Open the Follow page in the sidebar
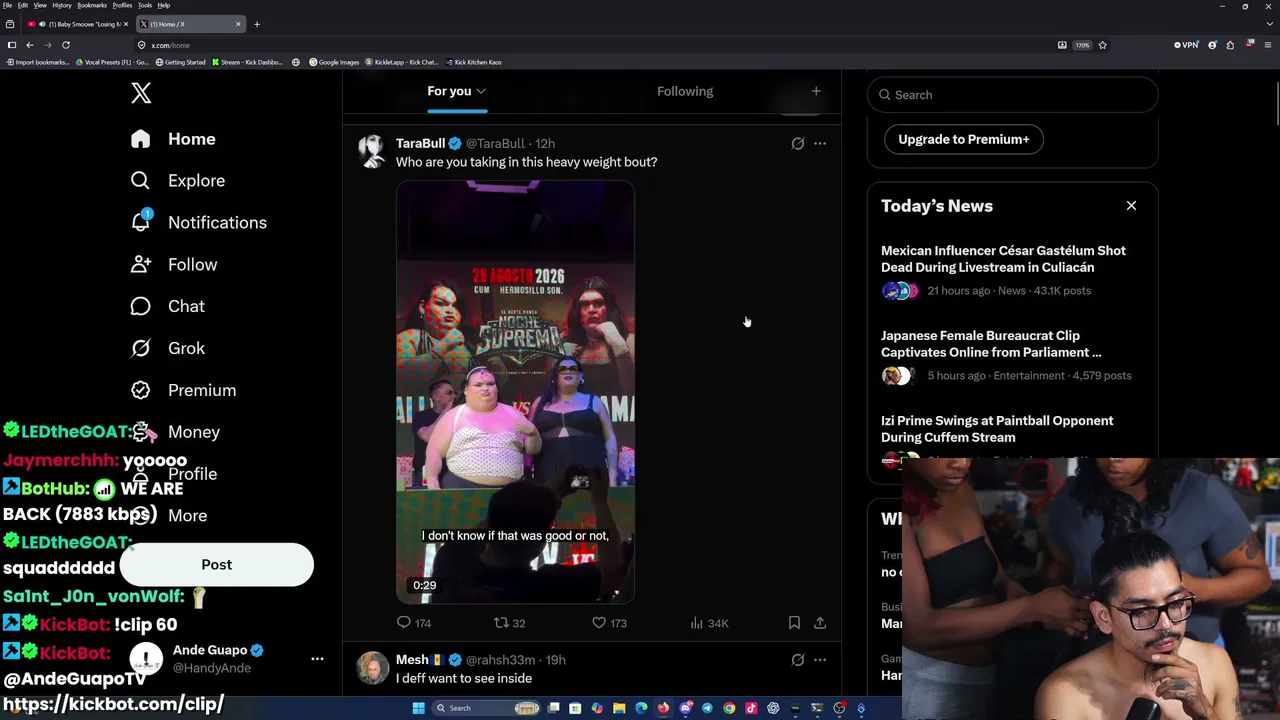The image size is (1280, 720). 173,265
